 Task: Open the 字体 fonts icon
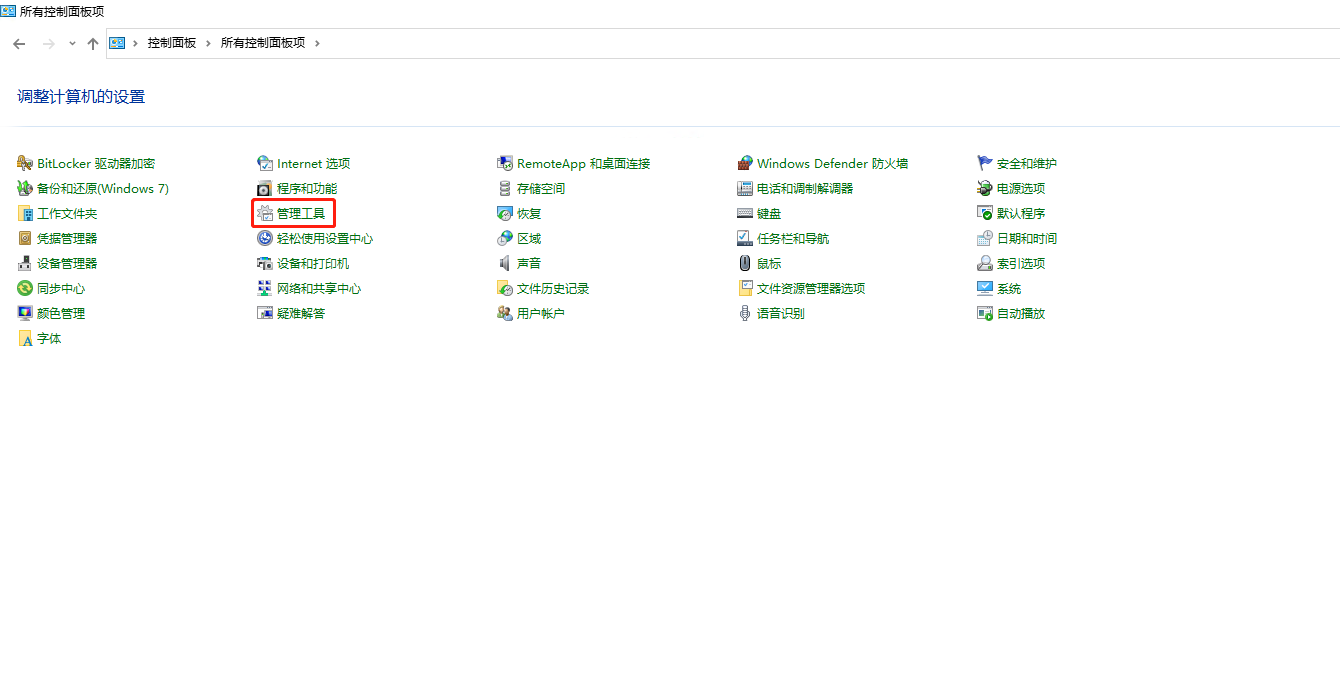tap(25, 338)
